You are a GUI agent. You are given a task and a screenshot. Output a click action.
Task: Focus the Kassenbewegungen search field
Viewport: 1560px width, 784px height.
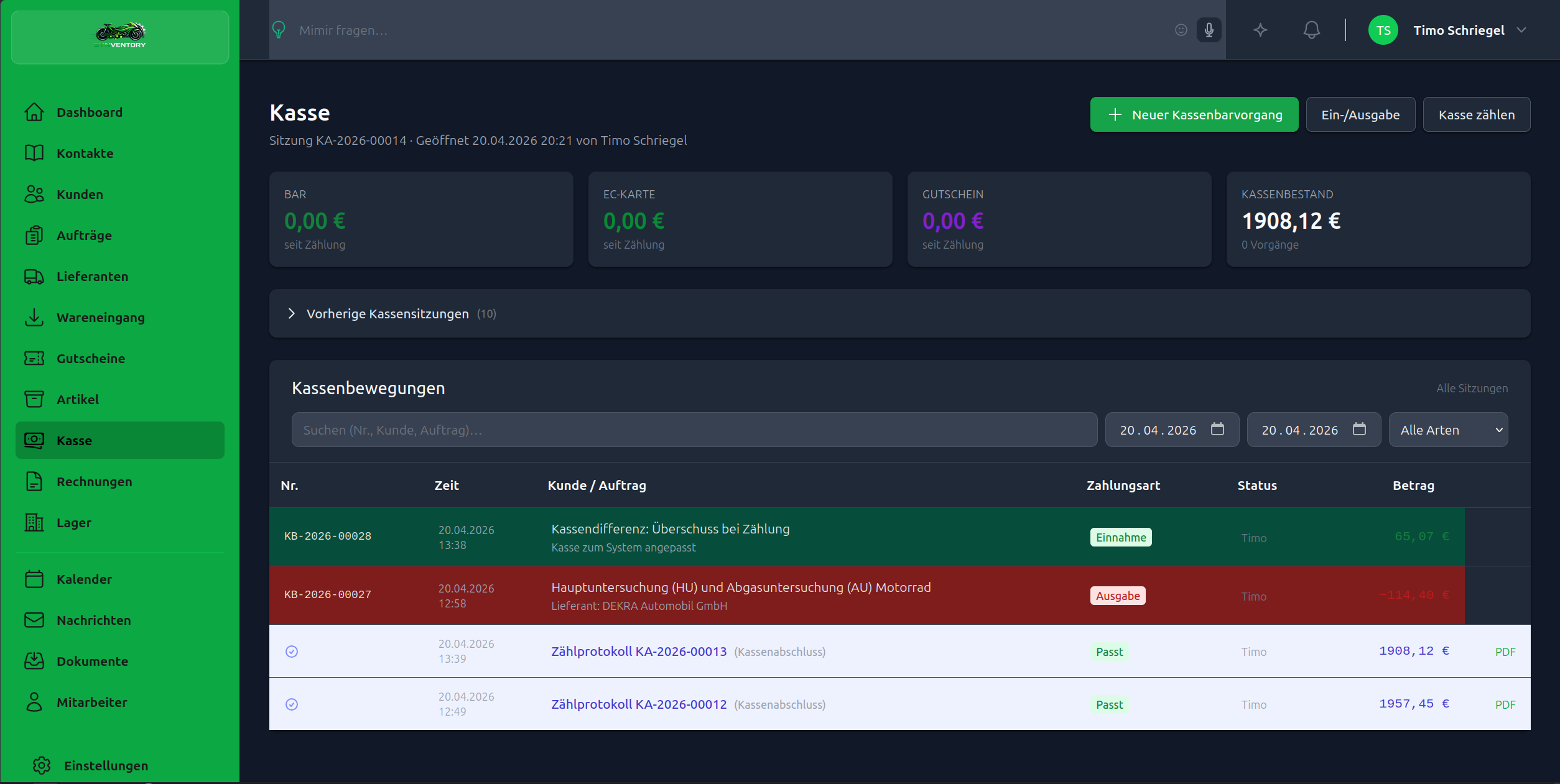coord(694,430)
